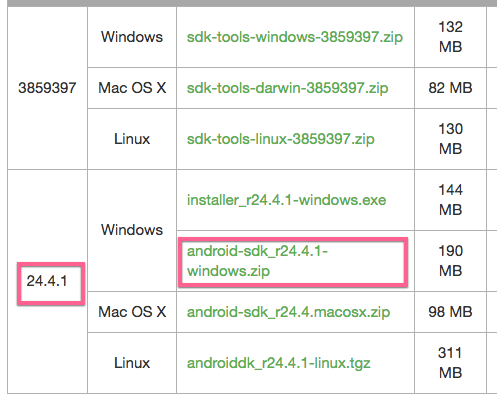497x399 pixels.
Task: Select the Mac OS X cell in the 3859397 group
Action: 132,88
